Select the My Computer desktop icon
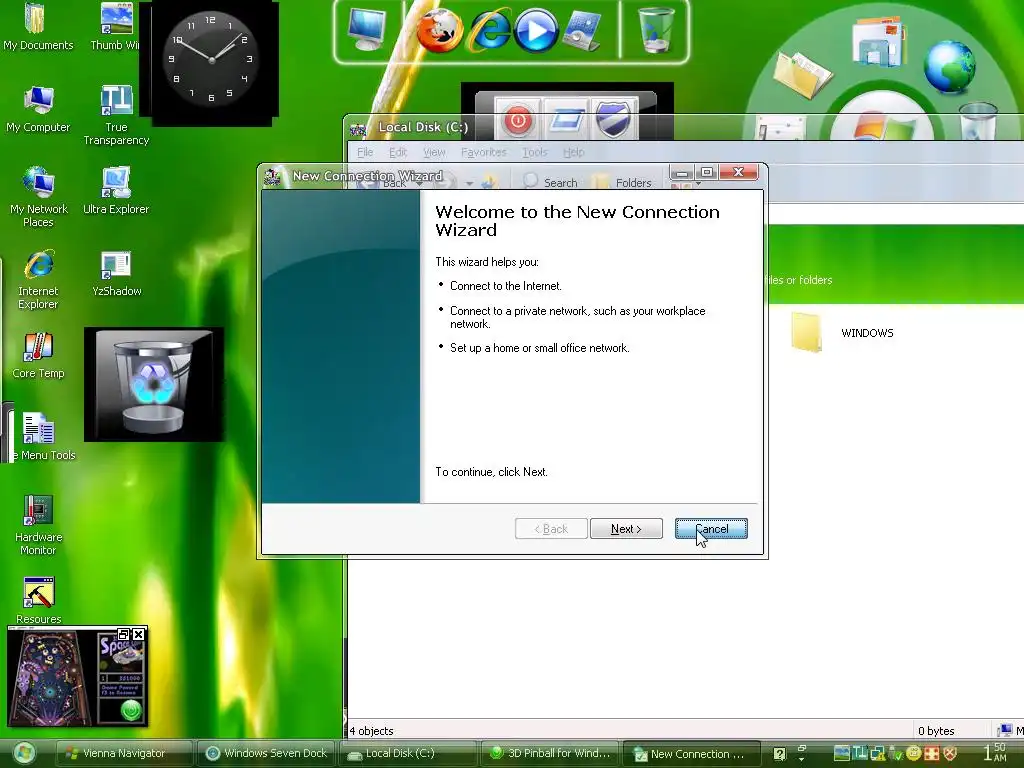This screenshot has height=768, width=1024. (38, 109)
